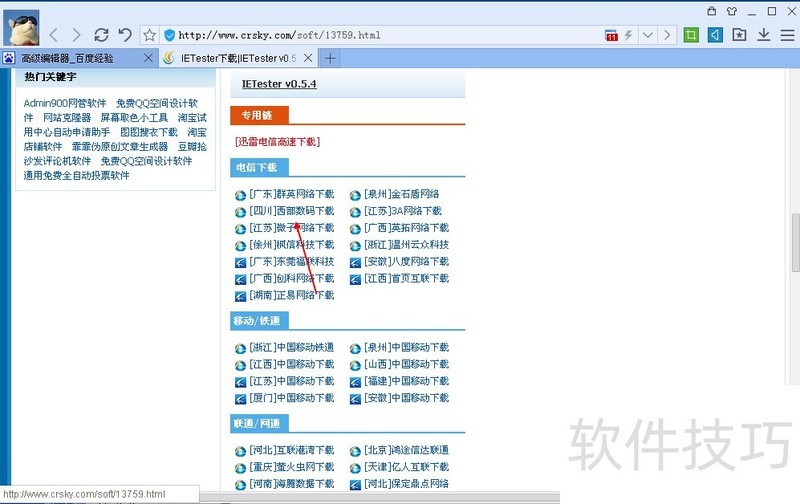Go back using the browser back arrow
This screenshot has height=504, width=800.
(x=54, y=35)
